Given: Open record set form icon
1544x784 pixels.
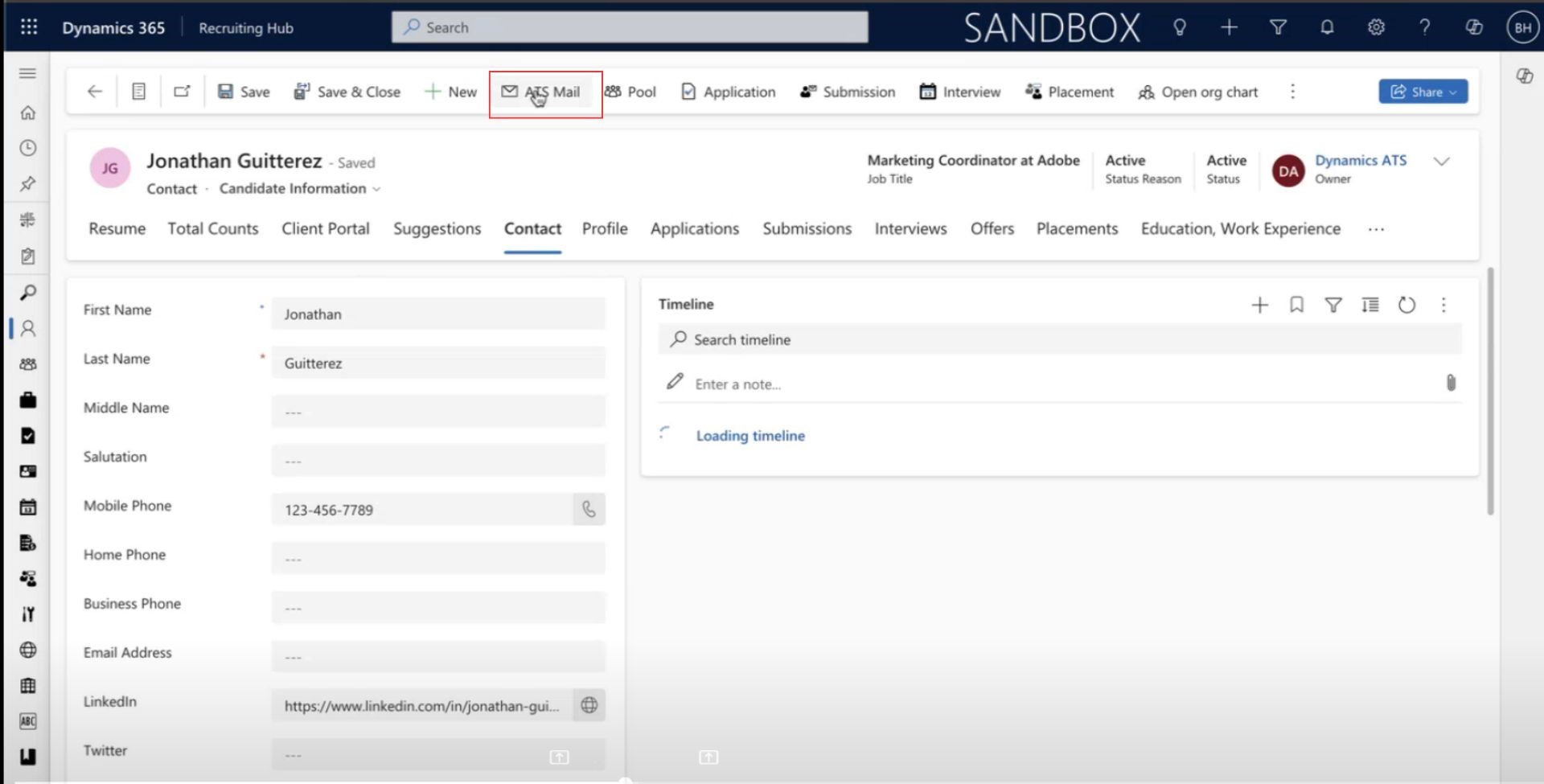Looking at the screenshot, I should tap(138, 92).
